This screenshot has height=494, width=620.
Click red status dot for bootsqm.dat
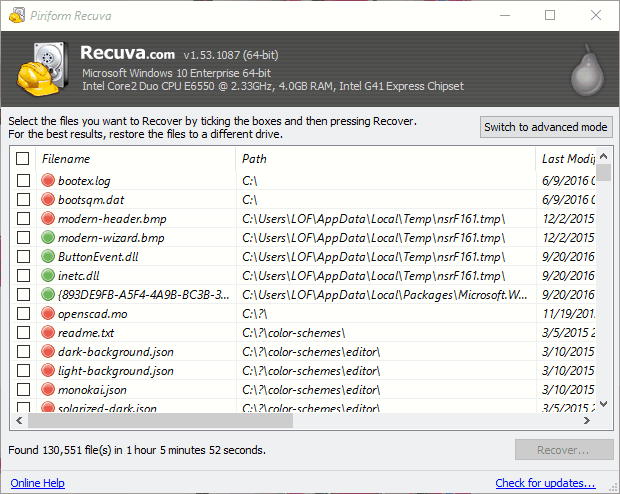pos(48,199)
